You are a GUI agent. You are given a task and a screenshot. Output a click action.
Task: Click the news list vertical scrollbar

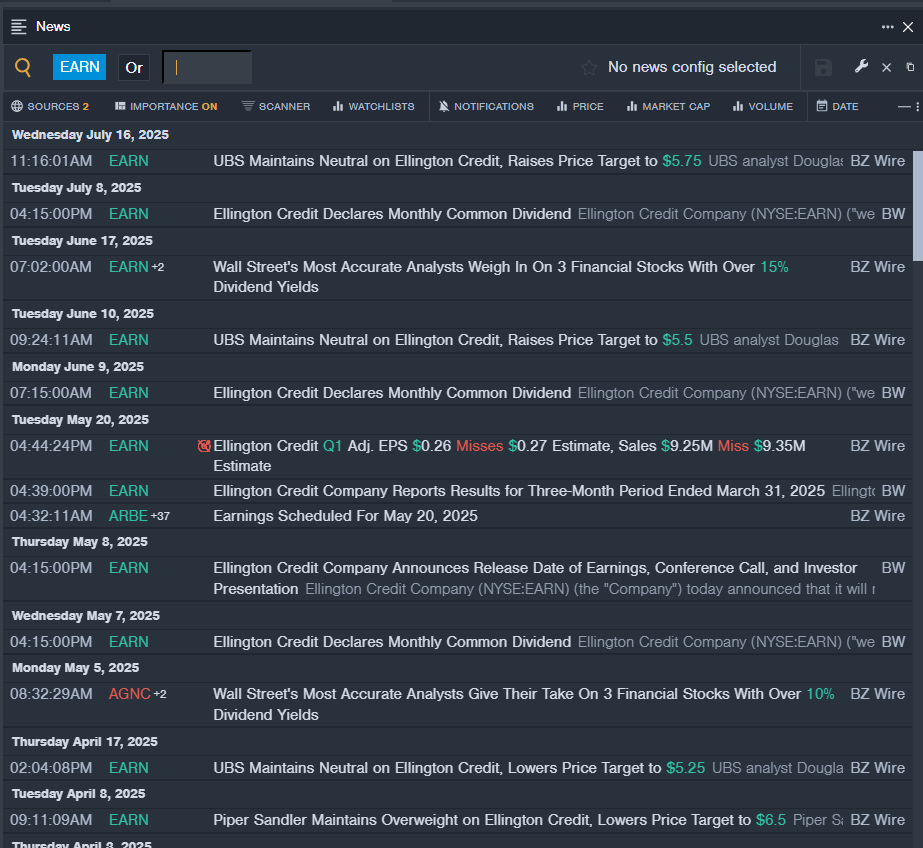click(918, 205)
